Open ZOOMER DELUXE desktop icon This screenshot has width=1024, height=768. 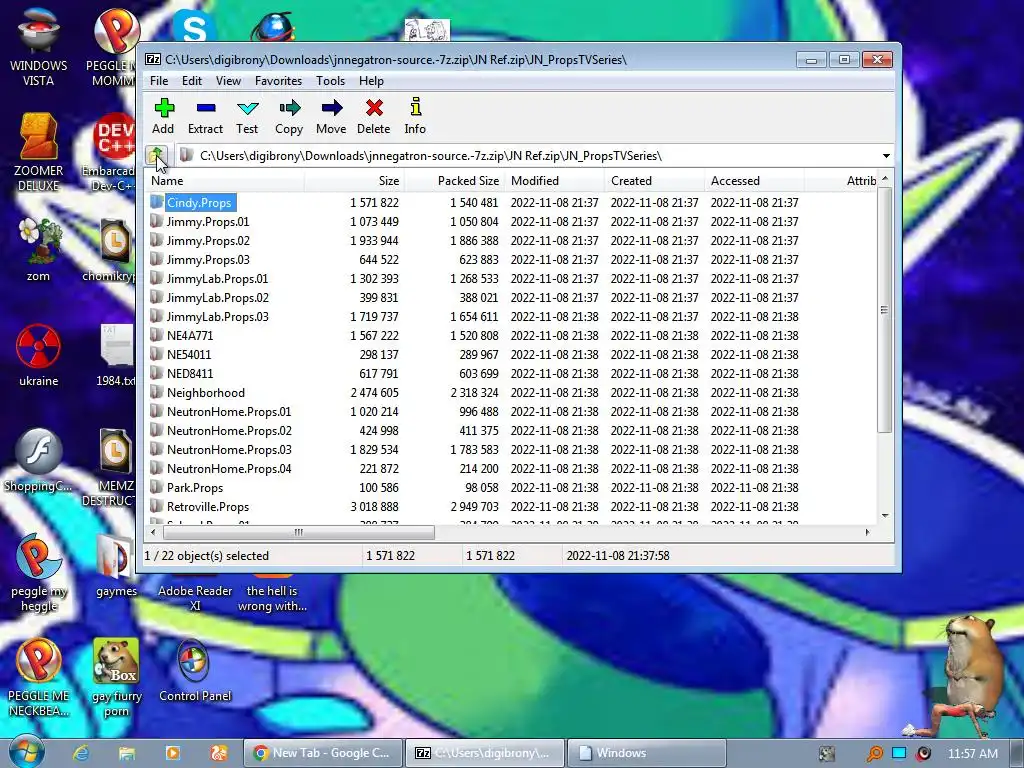[x=38, y=152]
